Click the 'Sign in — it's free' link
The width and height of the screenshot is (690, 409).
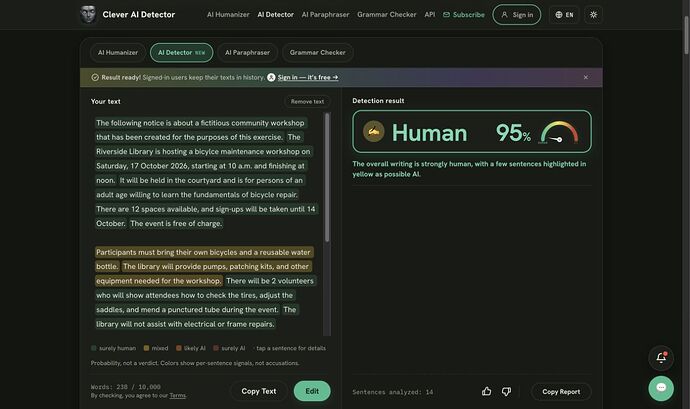[x=308, y=77]
